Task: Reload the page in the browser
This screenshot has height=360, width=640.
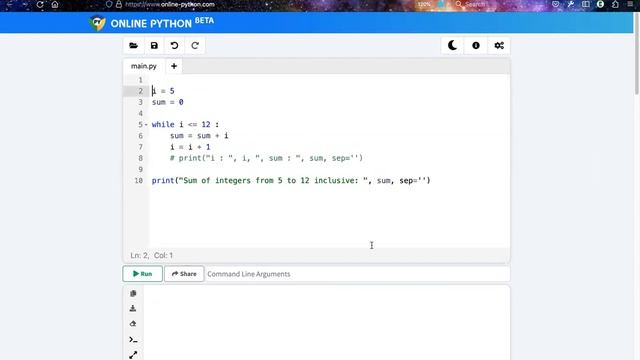Action: coord(40,4)
